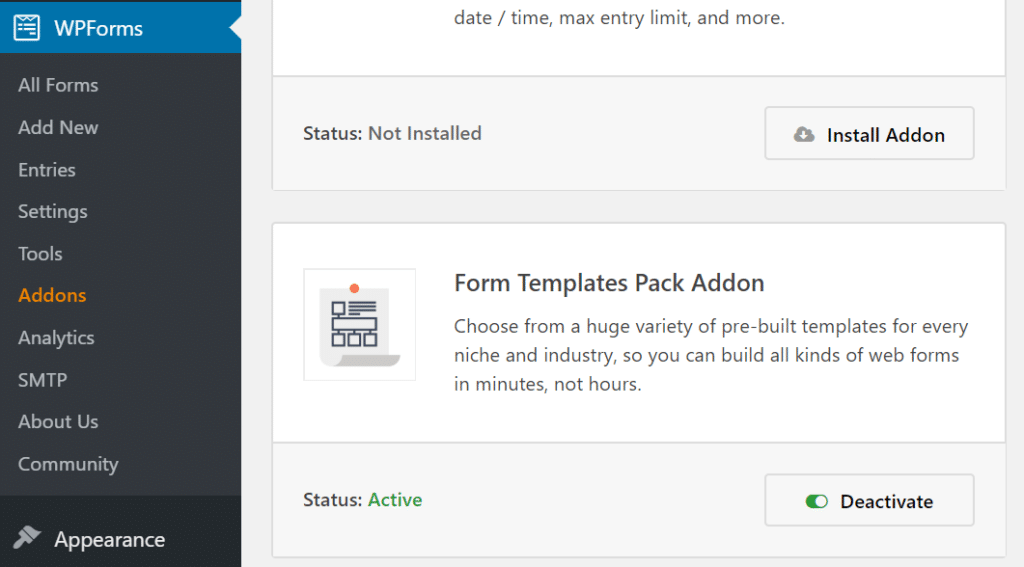
Task: Select Add New under WPForms
Action: 58,127
